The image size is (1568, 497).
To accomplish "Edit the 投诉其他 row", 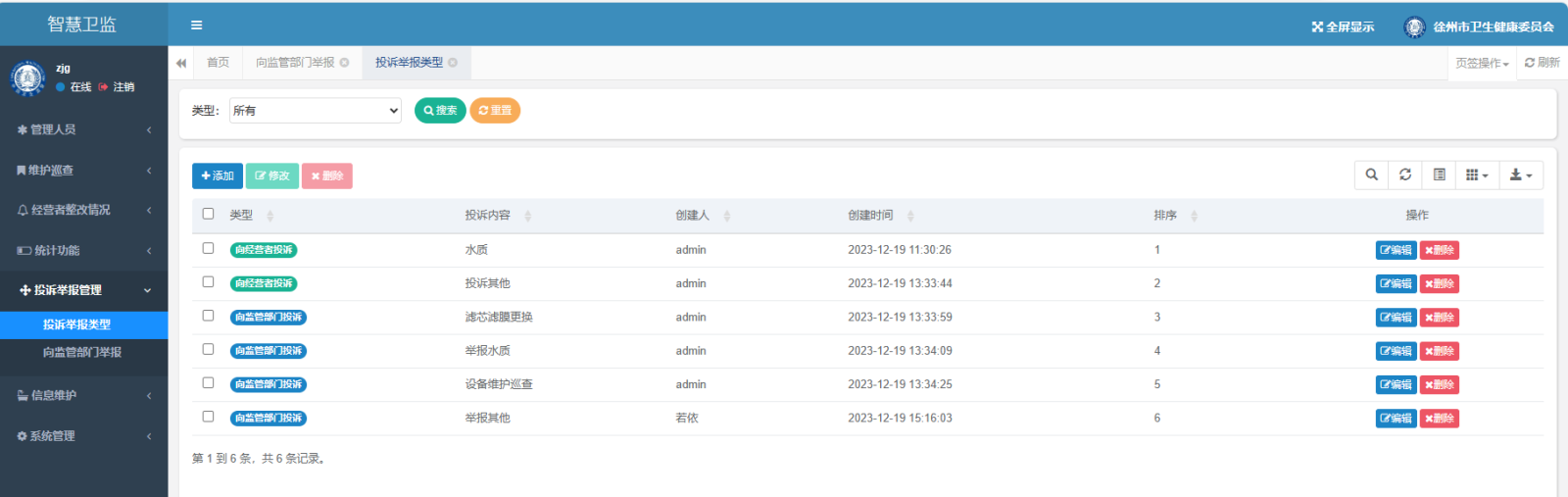I will (x=1396, y=283).
